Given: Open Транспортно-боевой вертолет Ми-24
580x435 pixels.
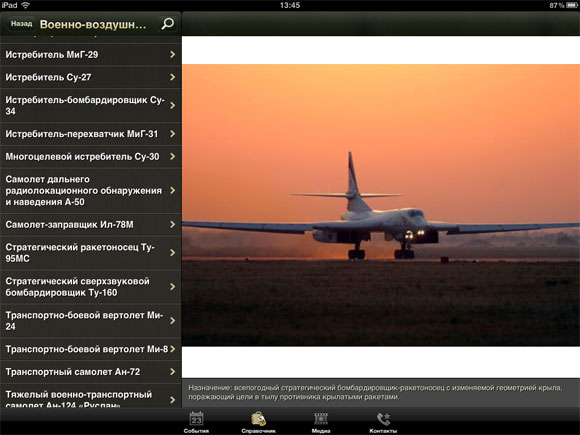Looking at the screenshot, I should 91,321.
